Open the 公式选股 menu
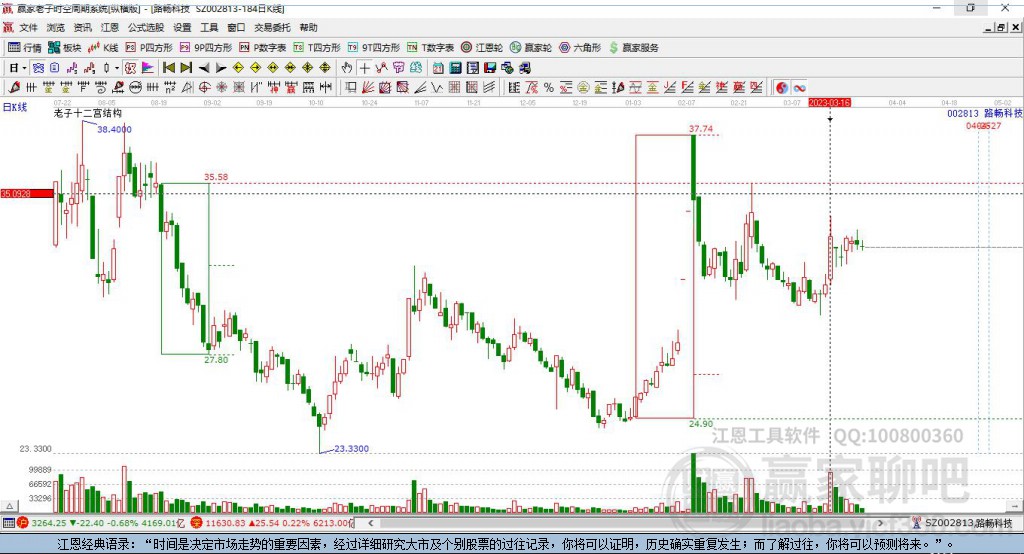Screen dimensions: 1024x554 (146, 27)
